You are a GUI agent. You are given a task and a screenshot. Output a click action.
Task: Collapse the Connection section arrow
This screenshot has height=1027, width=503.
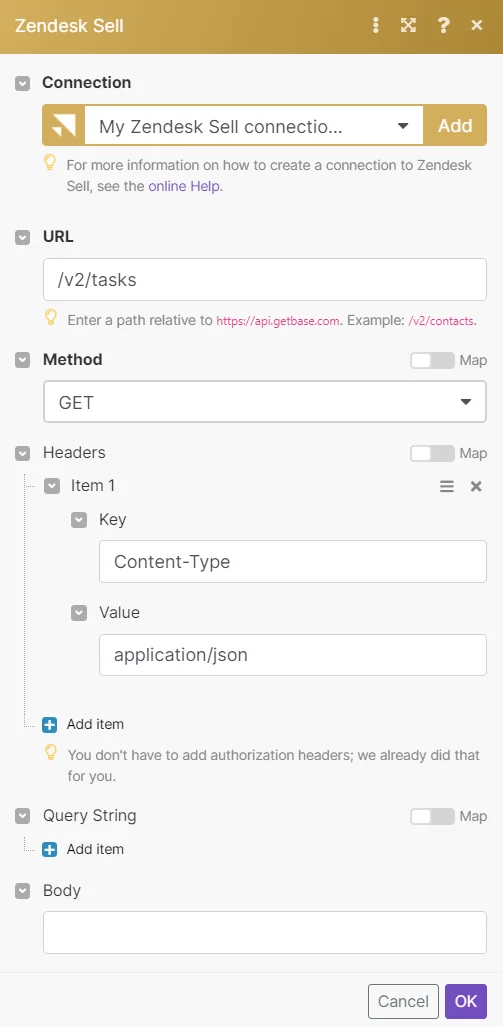point(23,83)
